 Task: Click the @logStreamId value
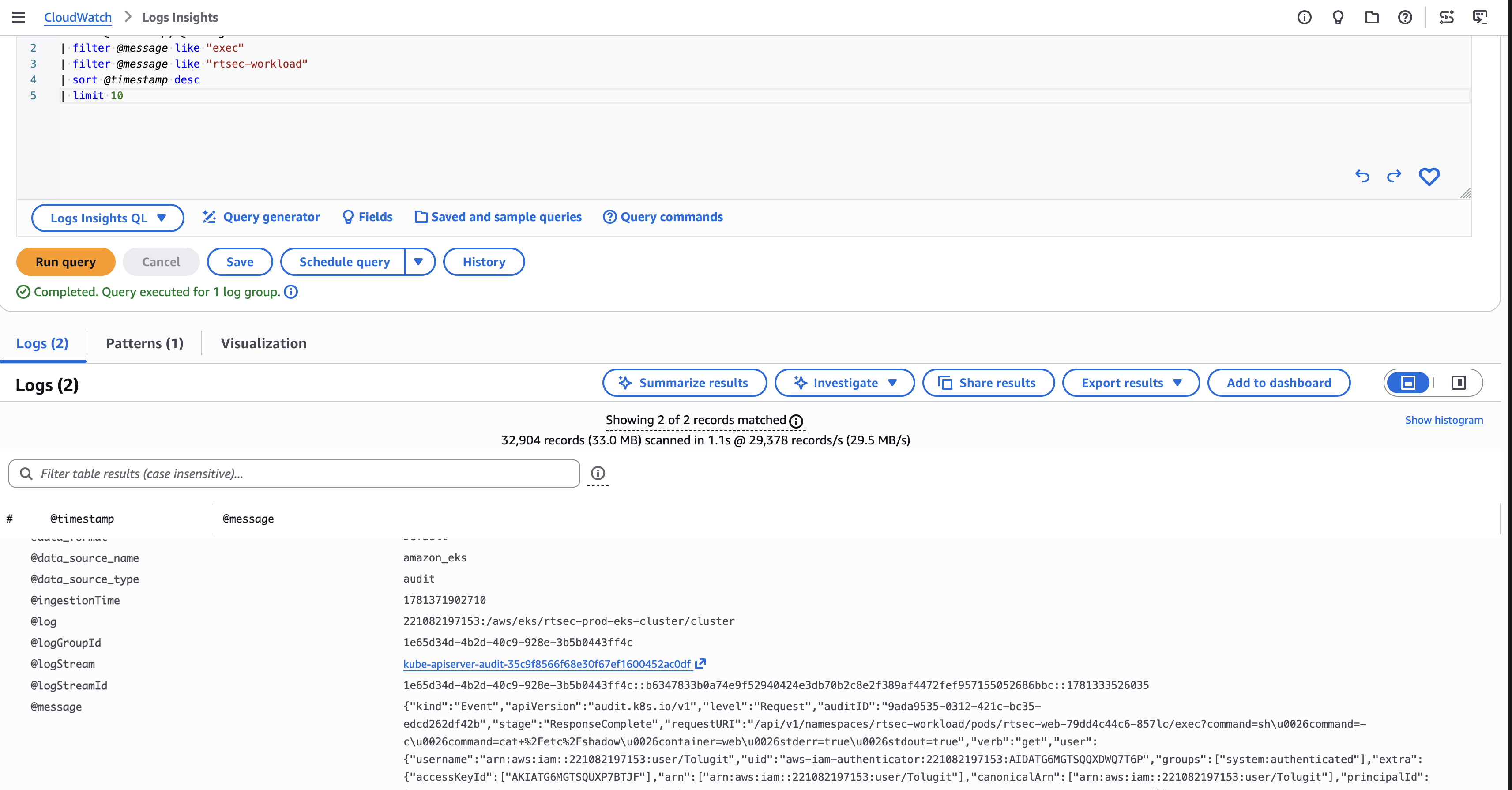point(776,685)
